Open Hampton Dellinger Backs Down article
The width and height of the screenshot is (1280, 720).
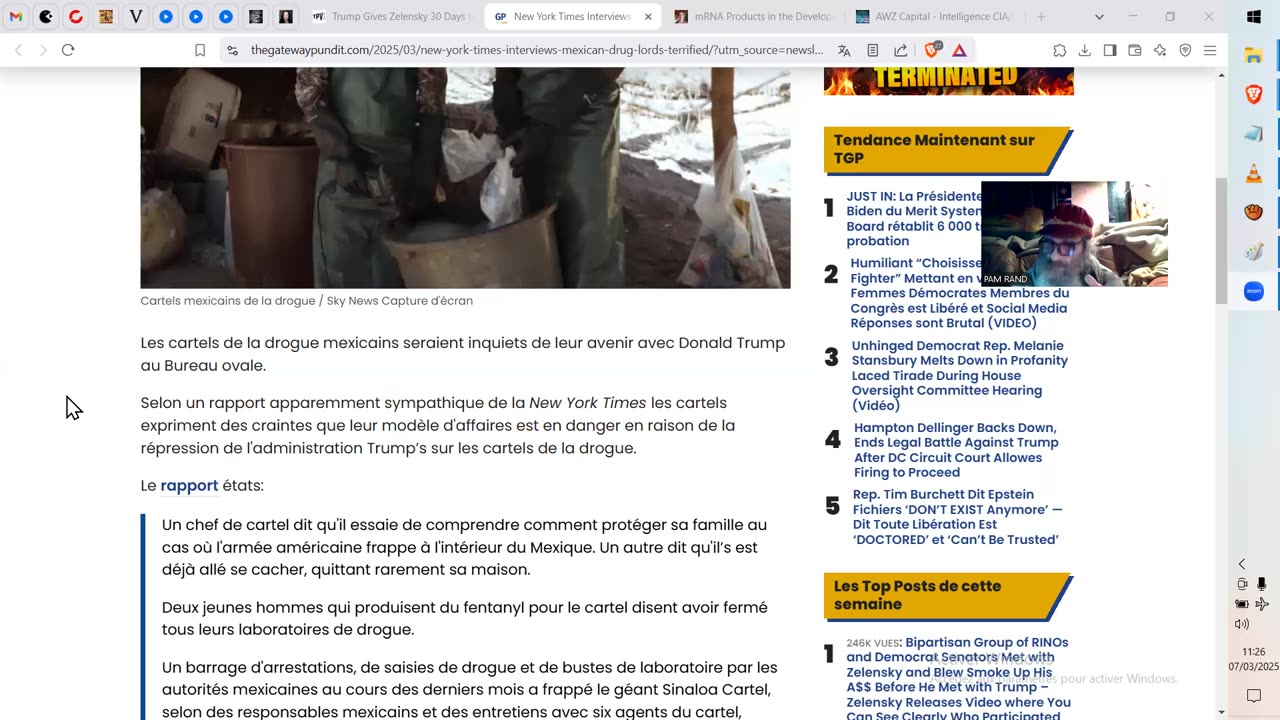pyautogui.click(x=956, y=450)
